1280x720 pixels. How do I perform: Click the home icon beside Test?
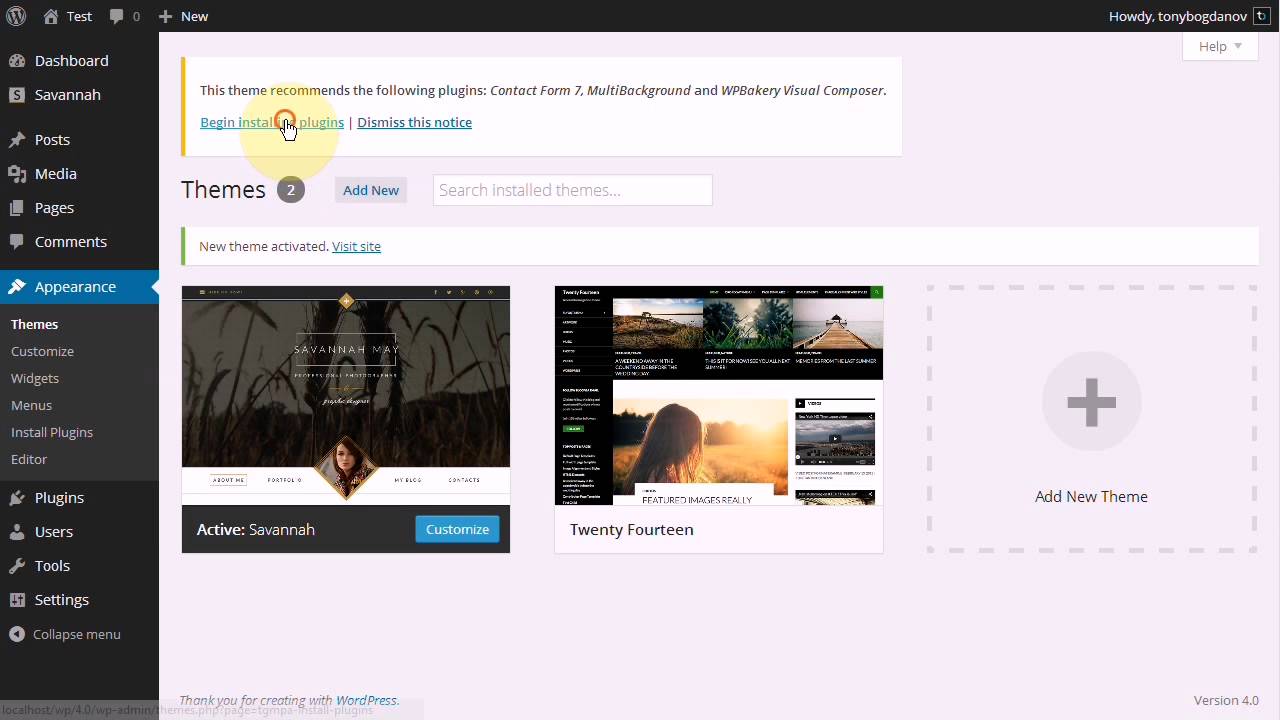(x=51, y=16)
